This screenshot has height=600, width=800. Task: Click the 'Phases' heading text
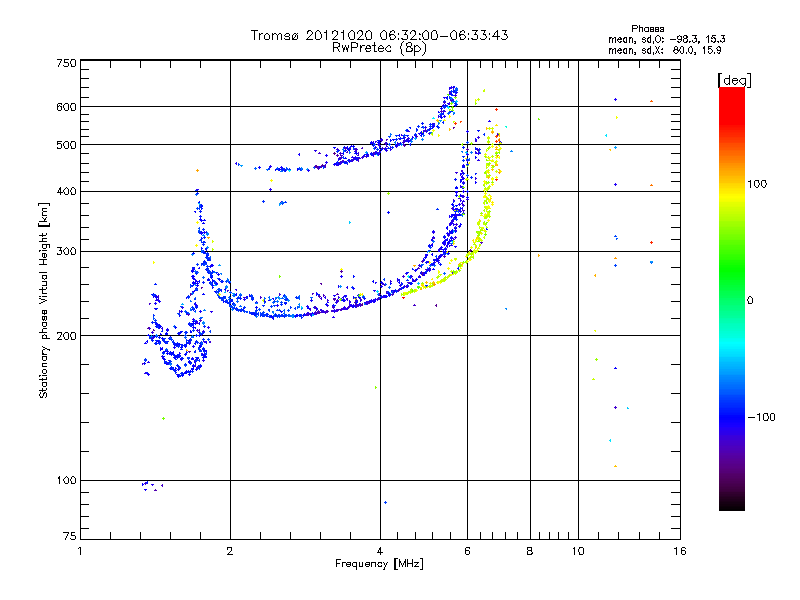pyautogui.click(x=647, y=29)
